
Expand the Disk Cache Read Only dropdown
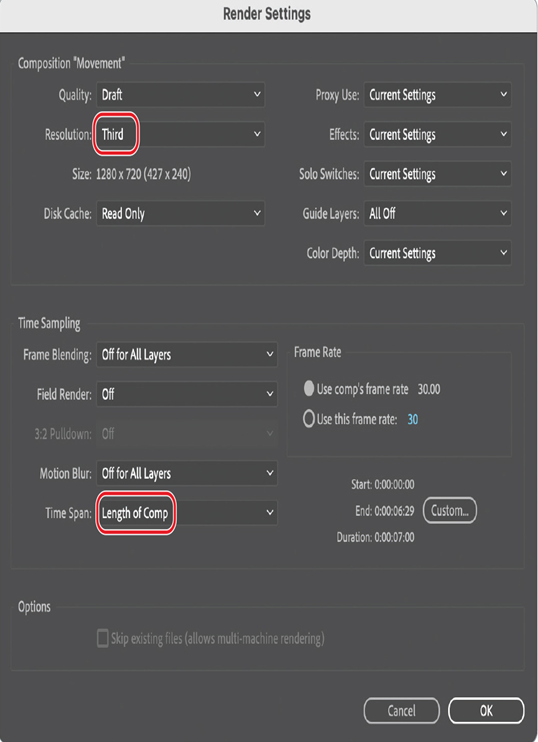[x=180, y=213]
